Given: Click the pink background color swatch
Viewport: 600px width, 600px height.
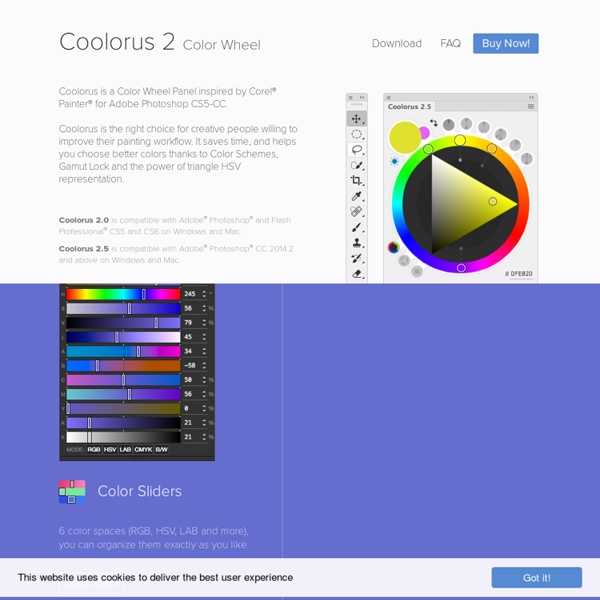Looking at the screenshot, I should click(425, 132).
